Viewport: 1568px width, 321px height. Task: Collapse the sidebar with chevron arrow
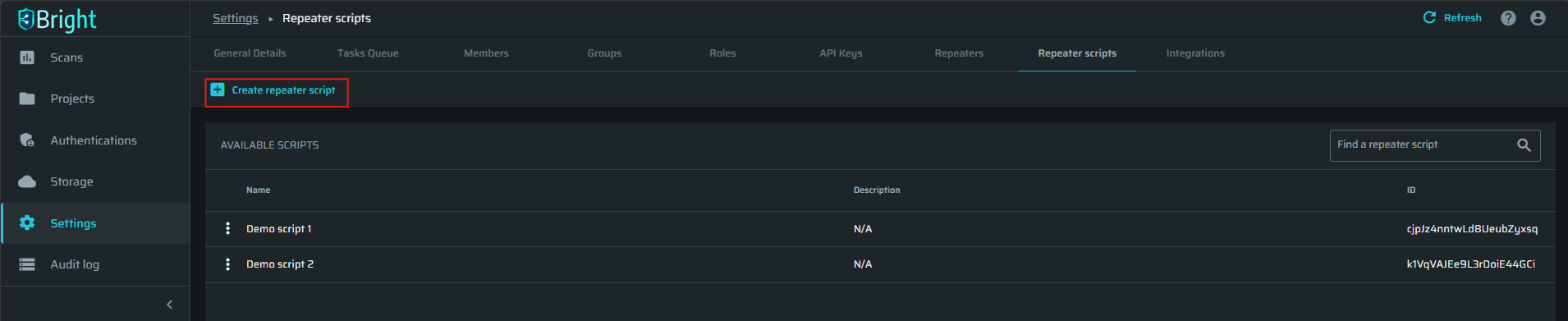(x=169, y=305)
